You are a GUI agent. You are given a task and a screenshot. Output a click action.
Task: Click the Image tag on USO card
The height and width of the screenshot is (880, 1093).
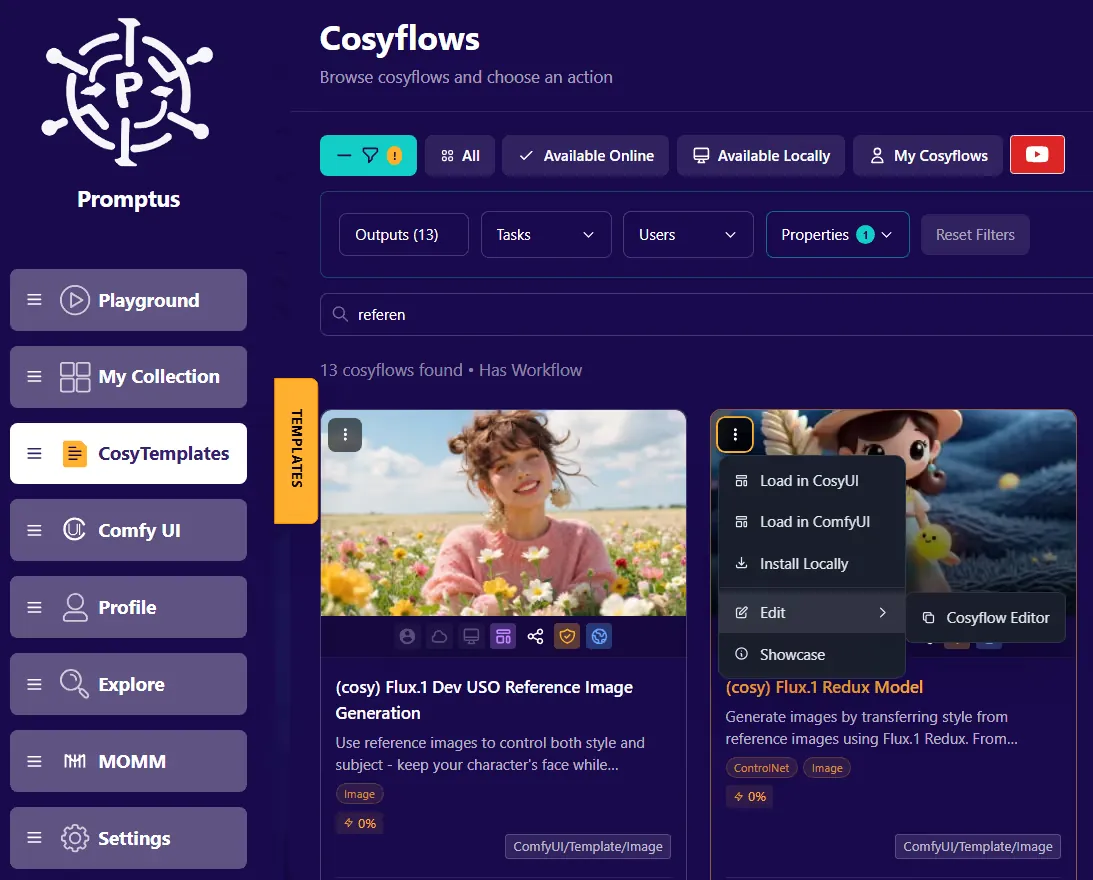[359, 794]
